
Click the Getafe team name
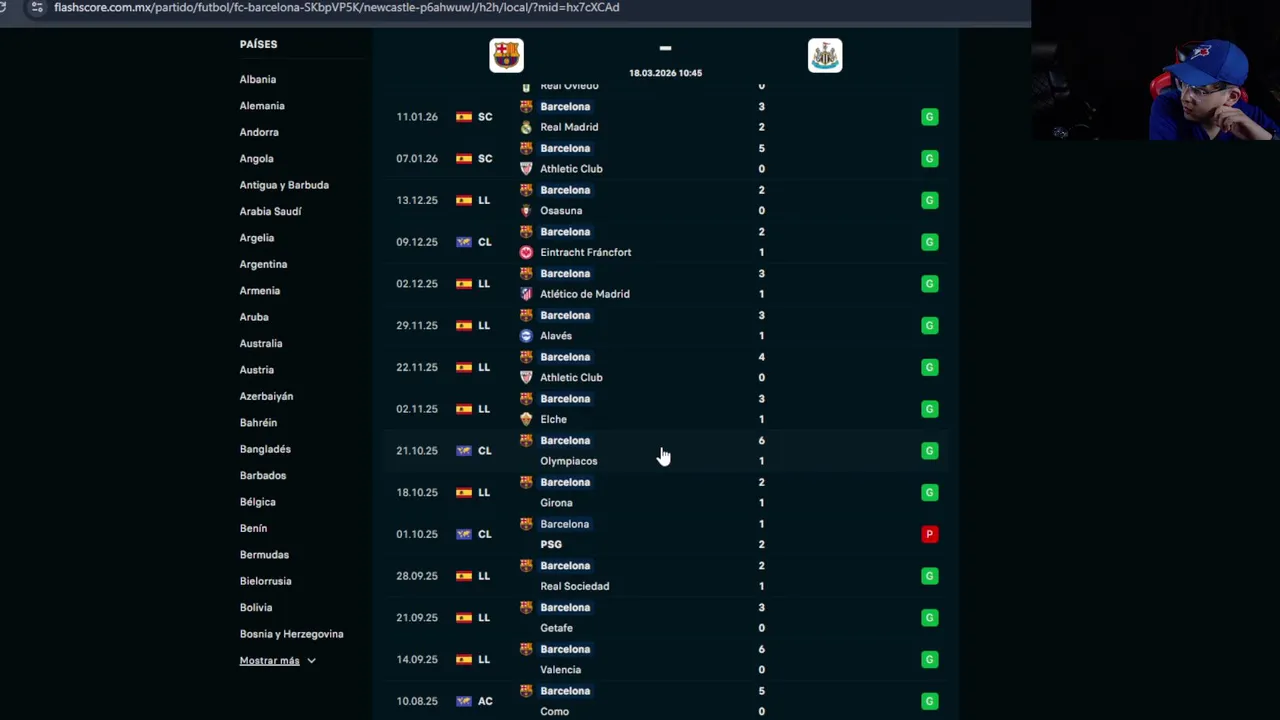[556, 628]
